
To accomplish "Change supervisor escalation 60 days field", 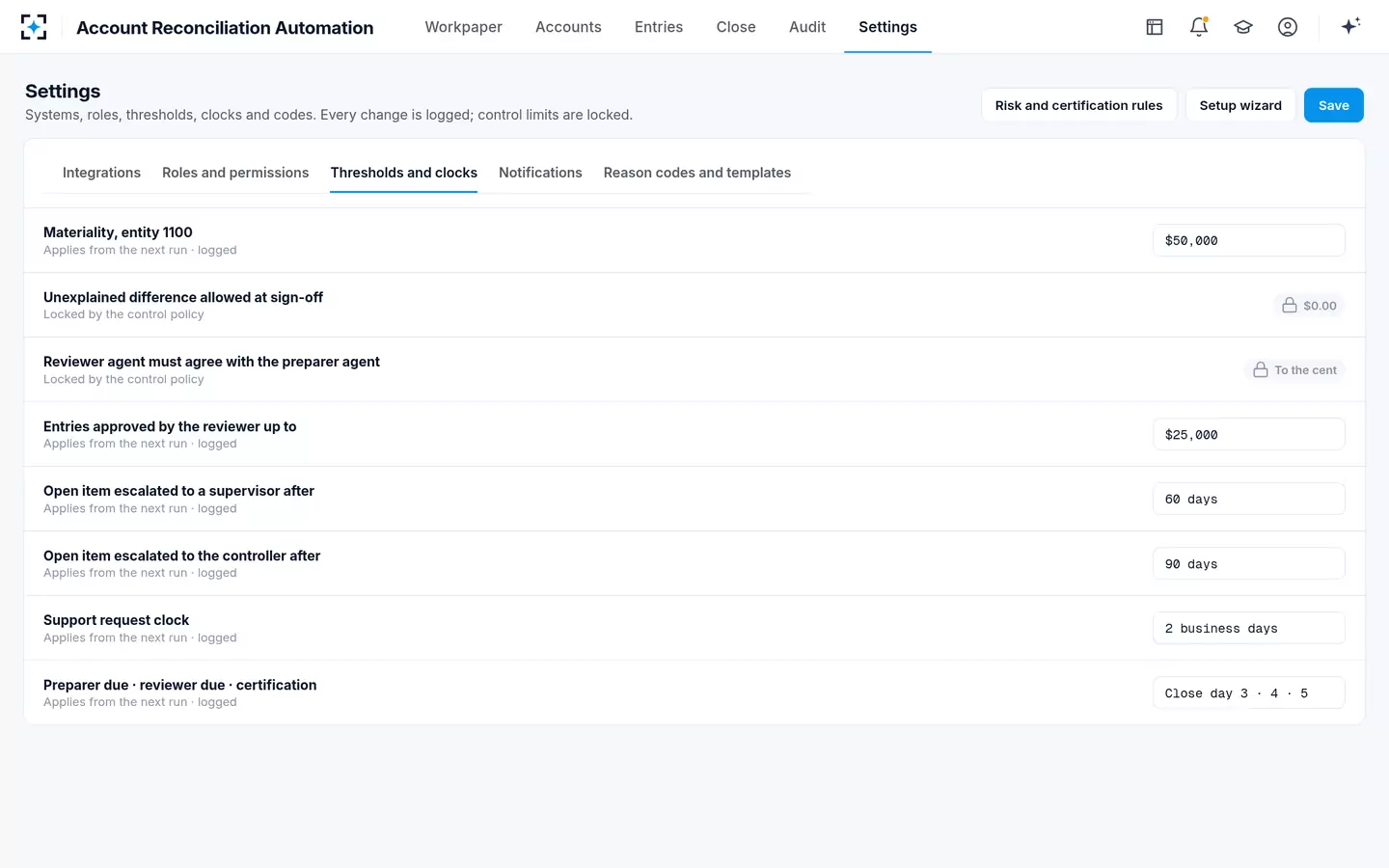I will pos(1248,500).
